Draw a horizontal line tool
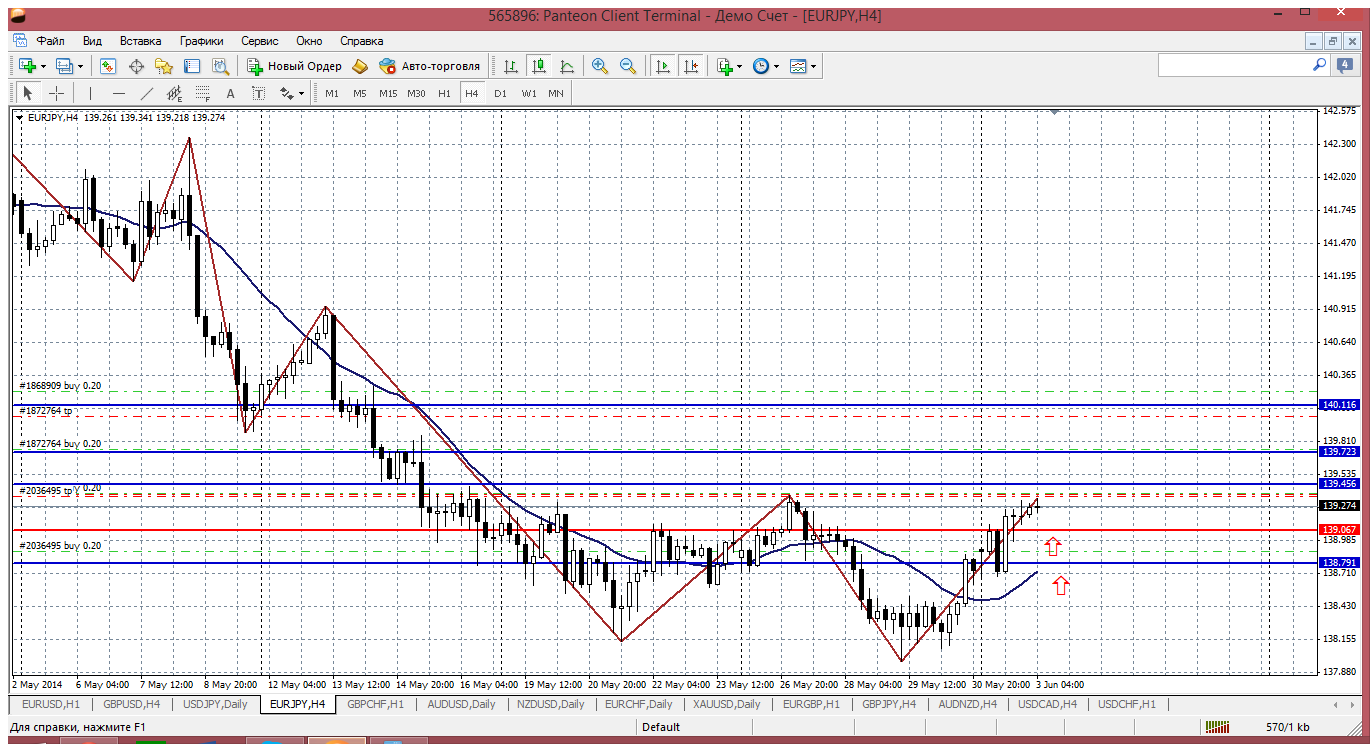This screenshot has width=1370, height=744. click(119, 93)
